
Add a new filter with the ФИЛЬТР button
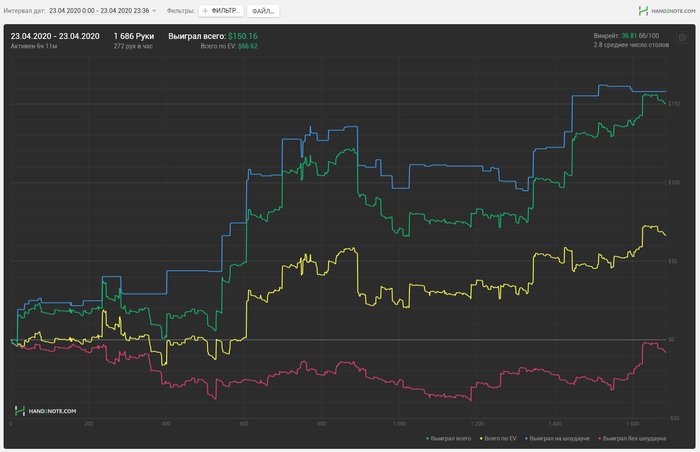[x=221, y=11]
